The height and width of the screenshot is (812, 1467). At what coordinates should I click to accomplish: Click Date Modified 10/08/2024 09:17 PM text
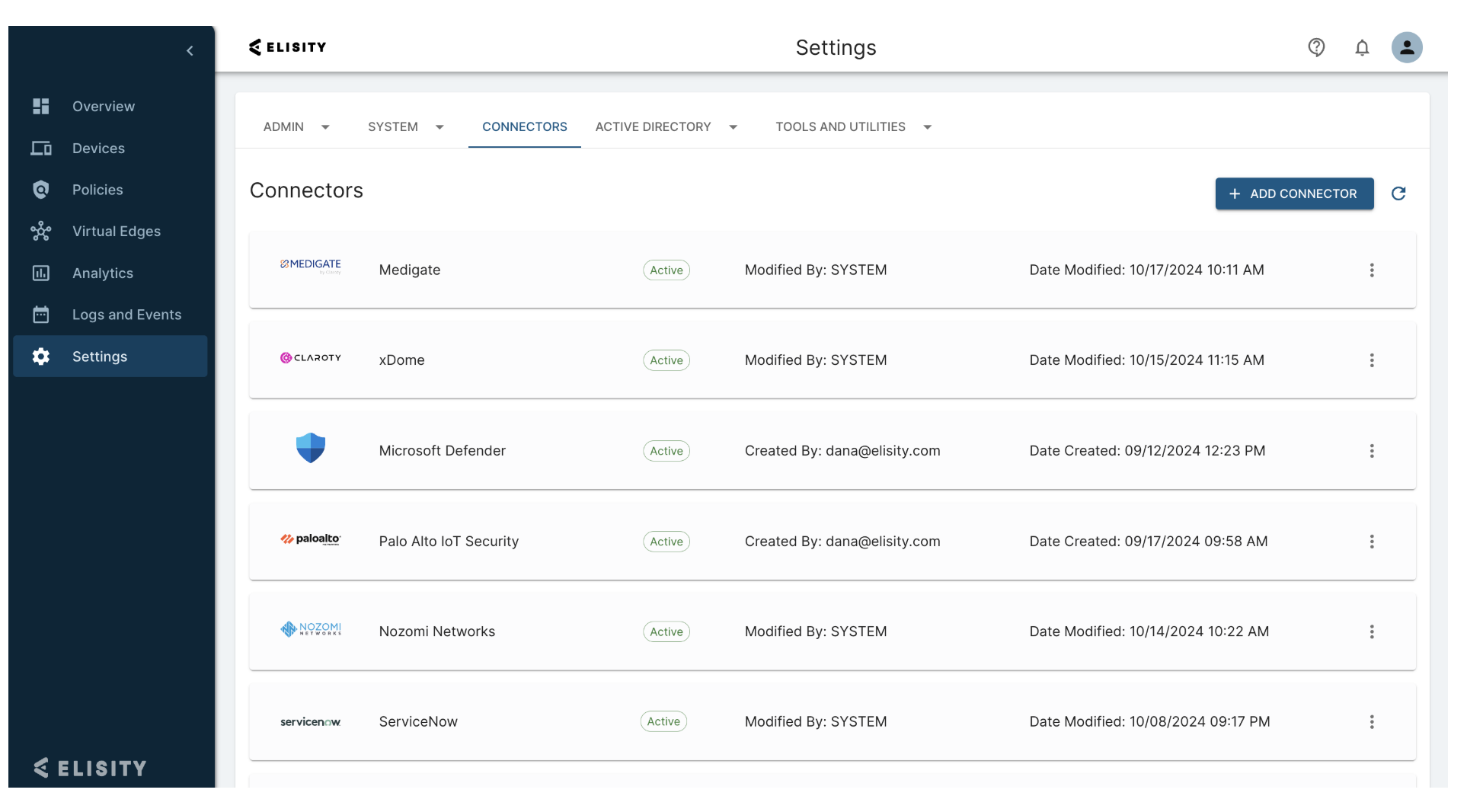(1150, 722)
